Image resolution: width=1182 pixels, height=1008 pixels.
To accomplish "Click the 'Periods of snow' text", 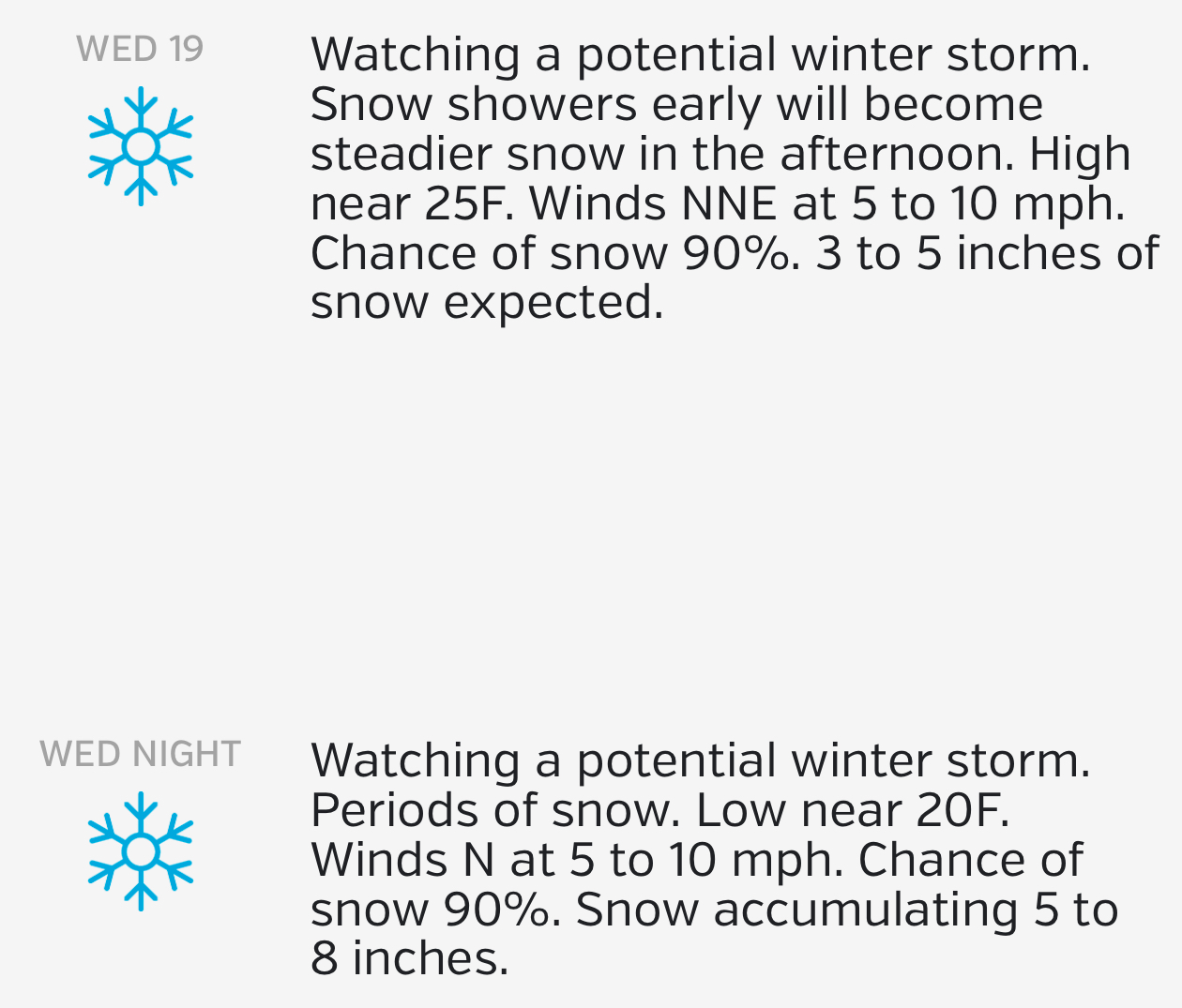I will tap(495, 810).
